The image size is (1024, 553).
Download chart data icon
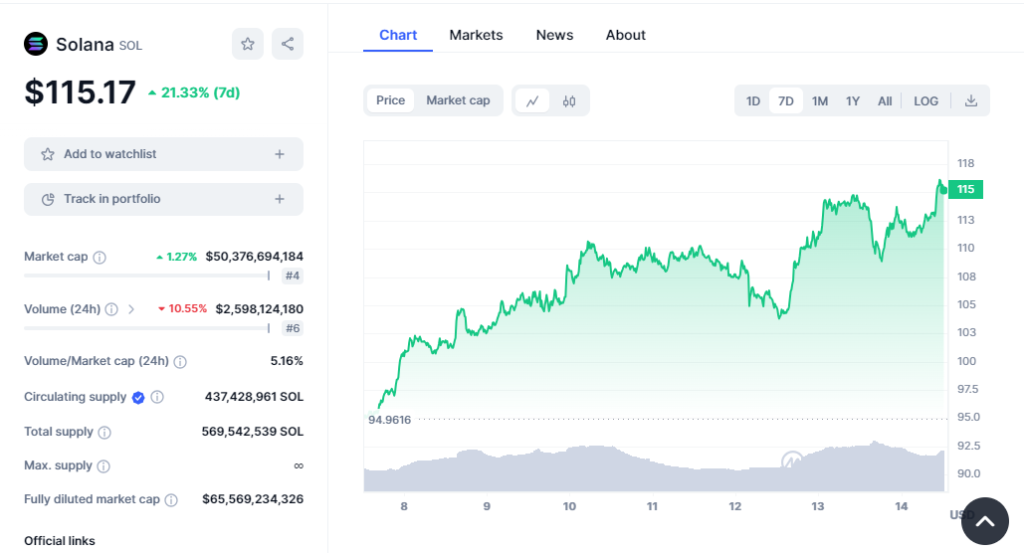pos(970,100)
